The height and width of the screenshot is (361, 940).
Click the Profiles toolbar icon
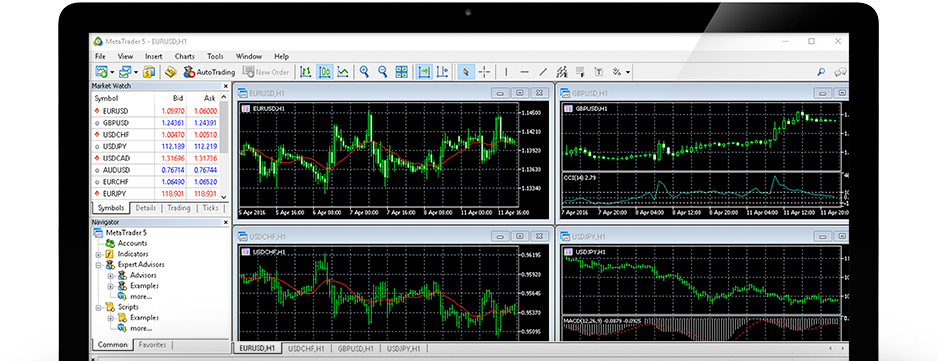125,72
